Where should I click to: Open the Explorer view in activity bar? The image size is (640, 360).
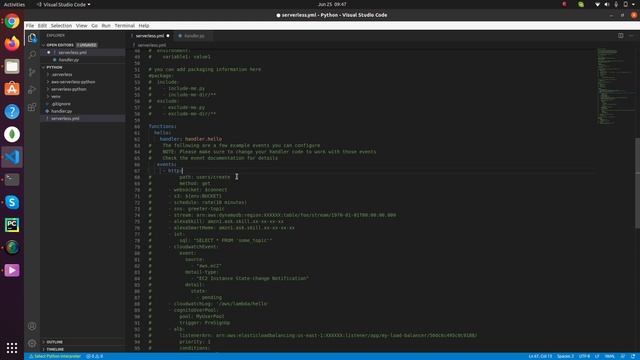[x=32, y=38]
